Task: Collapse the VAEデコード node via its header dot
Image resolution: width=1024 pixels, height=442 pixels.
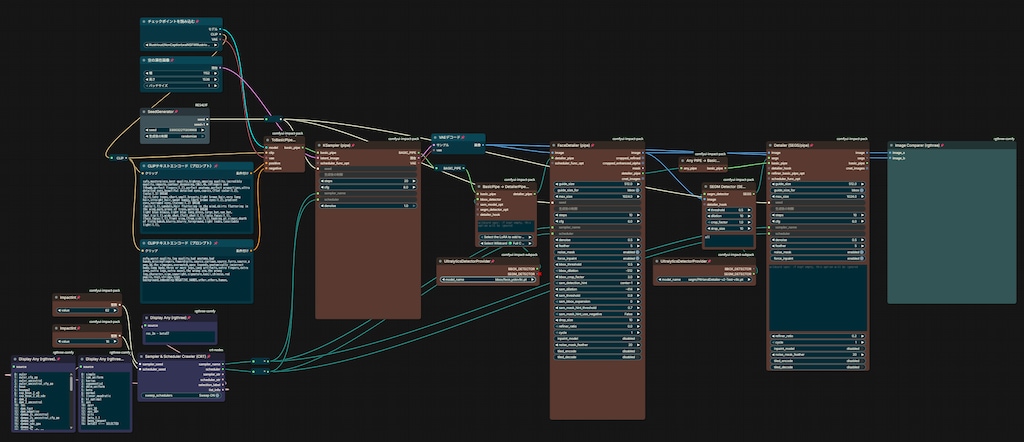Action: click(436, 138)
